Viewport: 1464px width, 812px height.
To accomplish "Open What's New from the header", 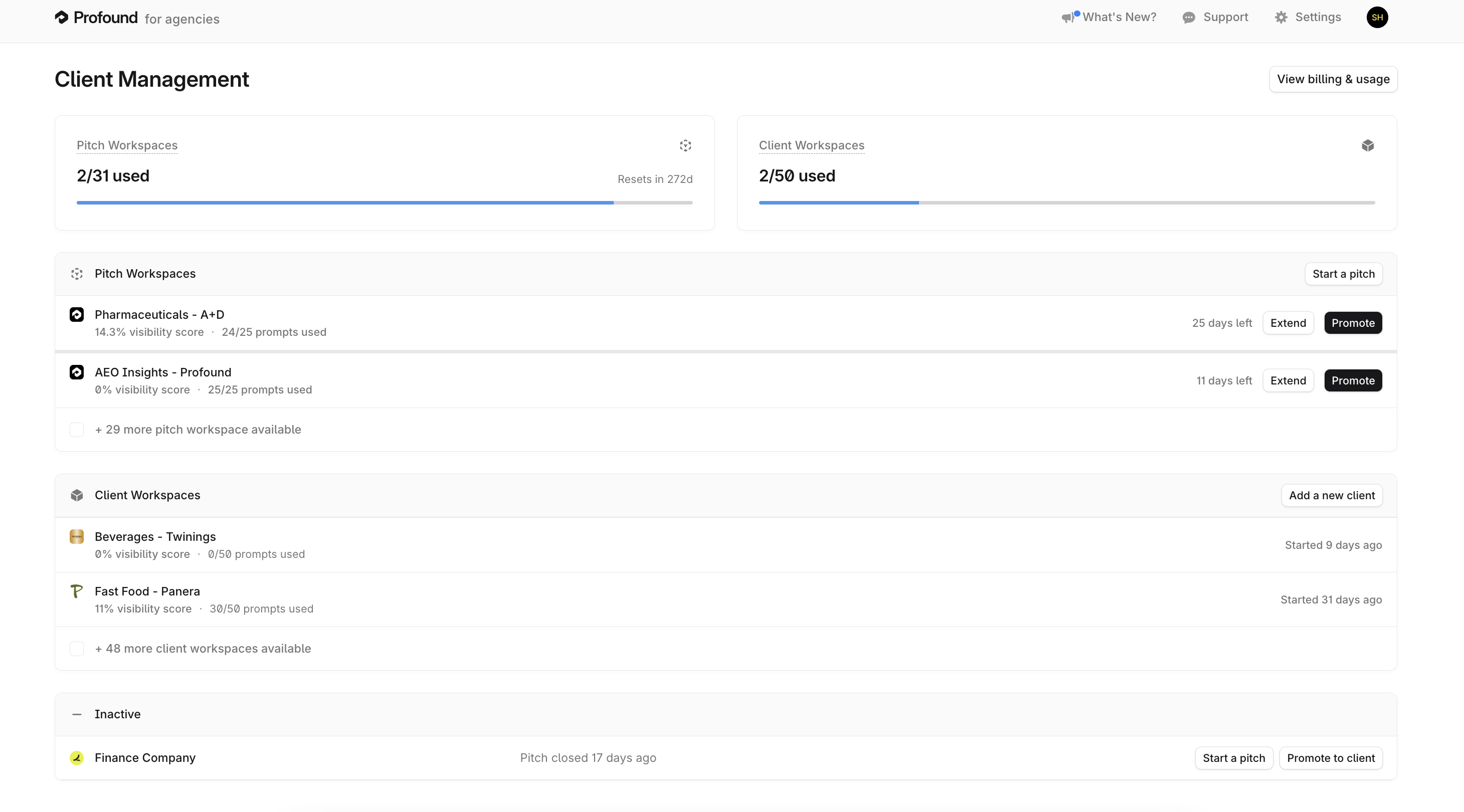I will tap(1109, 17).
